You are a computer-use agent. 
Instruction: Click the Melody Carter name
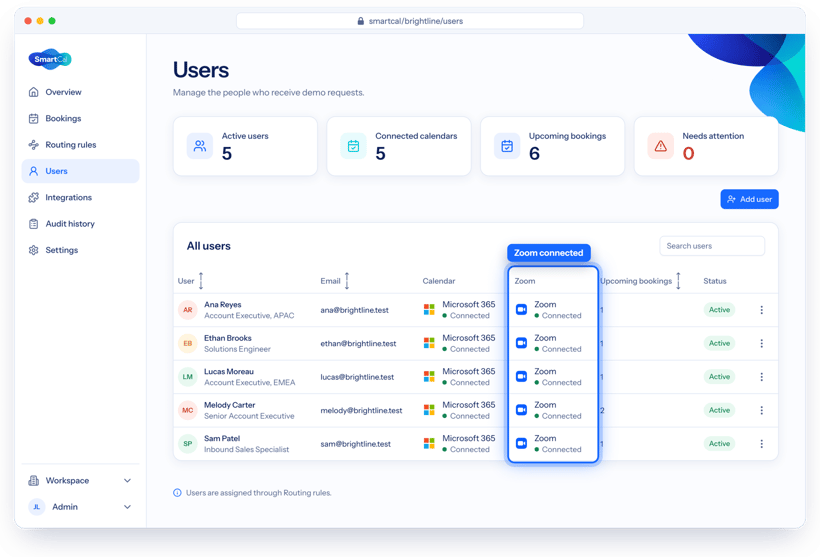(x=230, y=405)
